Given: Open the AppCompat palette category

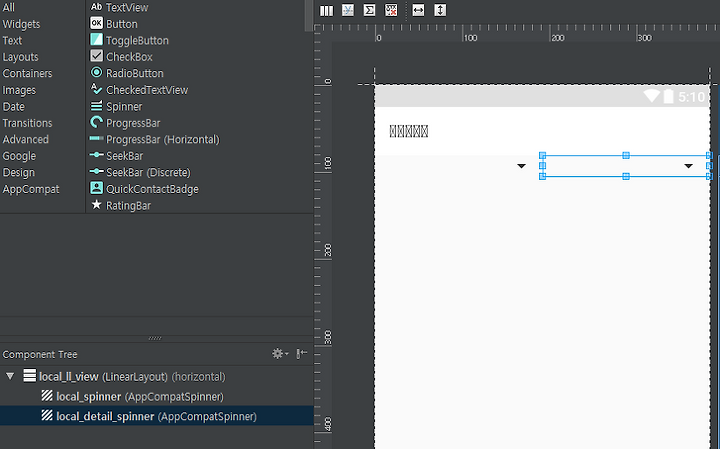Looking at the screenshot, I should (31, 189).
